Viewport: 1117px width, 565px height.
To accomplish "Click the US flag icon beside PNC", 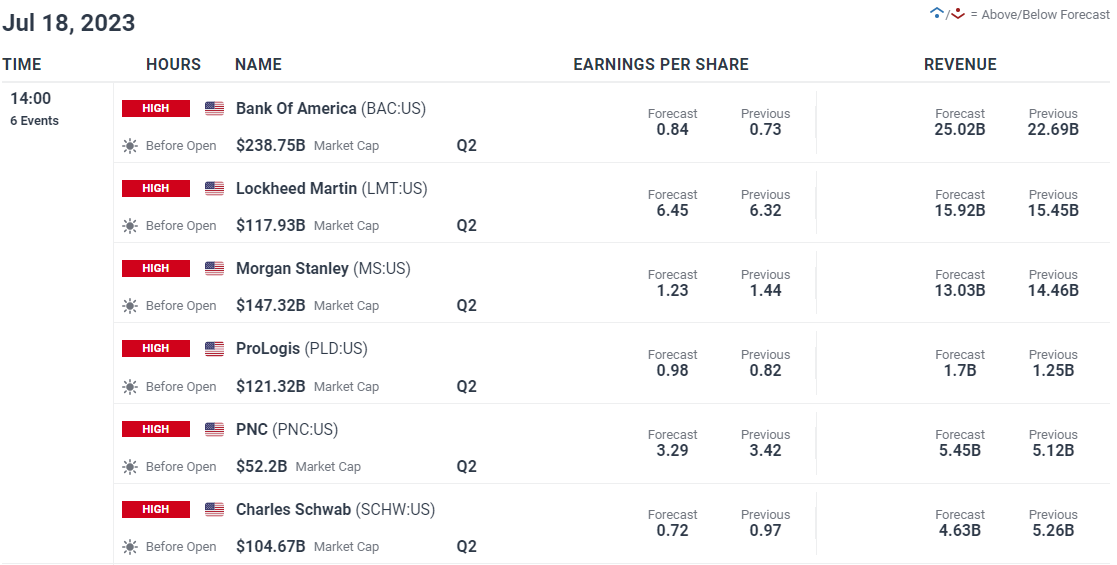I will tap(214, 430).
